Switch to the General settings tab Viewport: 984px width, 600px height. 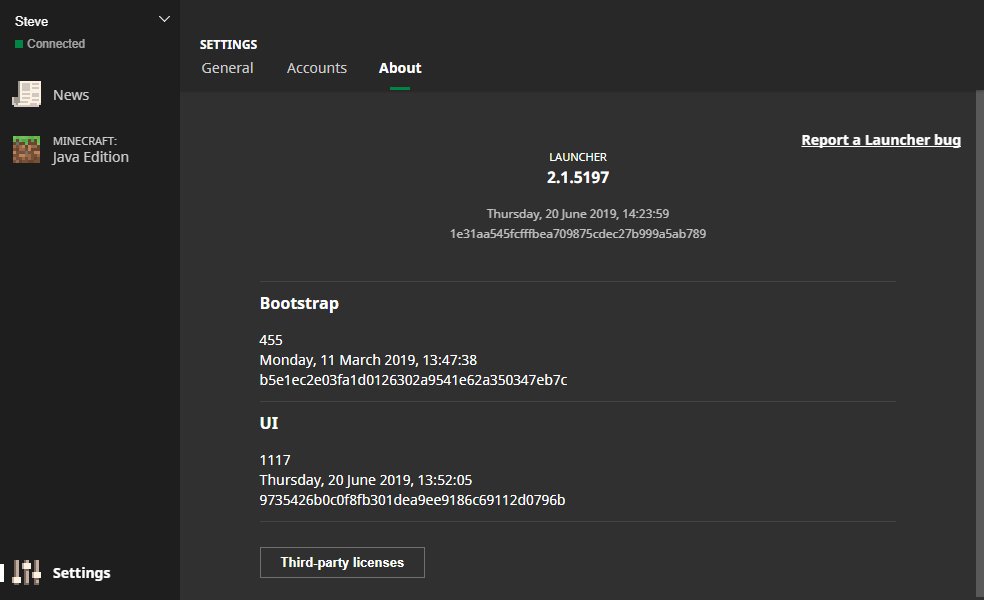click(x=227, y=68)
